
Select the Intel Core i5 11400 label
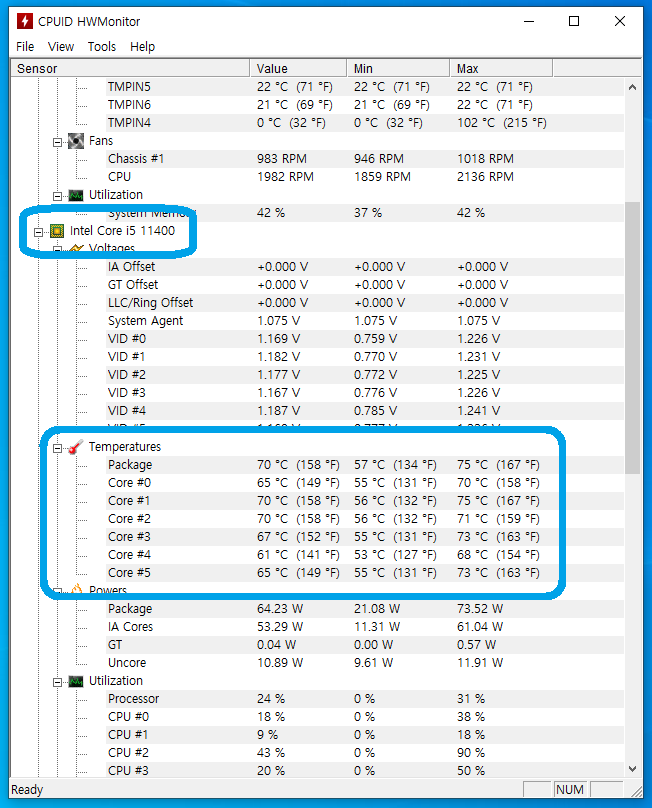point(122,231)
